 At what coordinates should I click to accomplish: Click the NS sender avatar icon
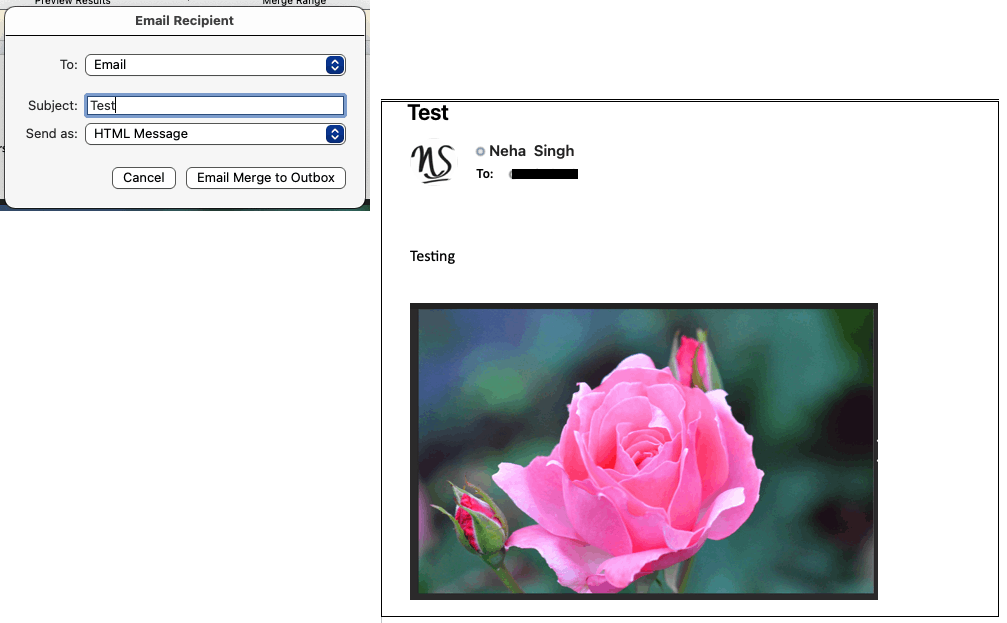433,161
